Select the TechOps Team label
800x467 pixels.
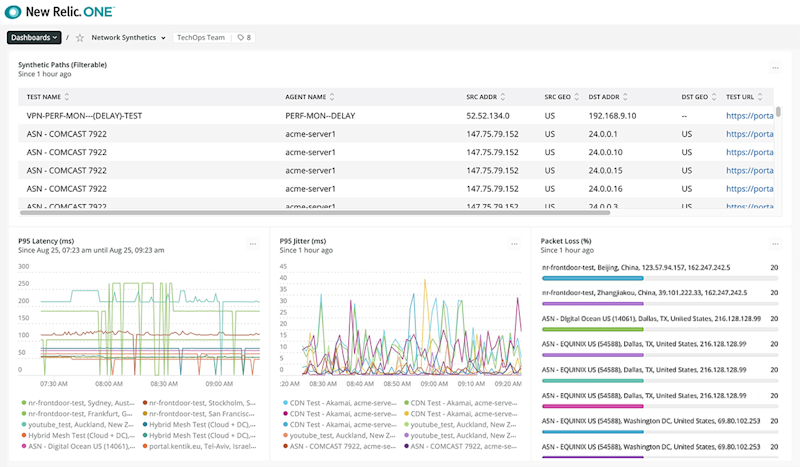pyautogui.click(x=200, y=38)
